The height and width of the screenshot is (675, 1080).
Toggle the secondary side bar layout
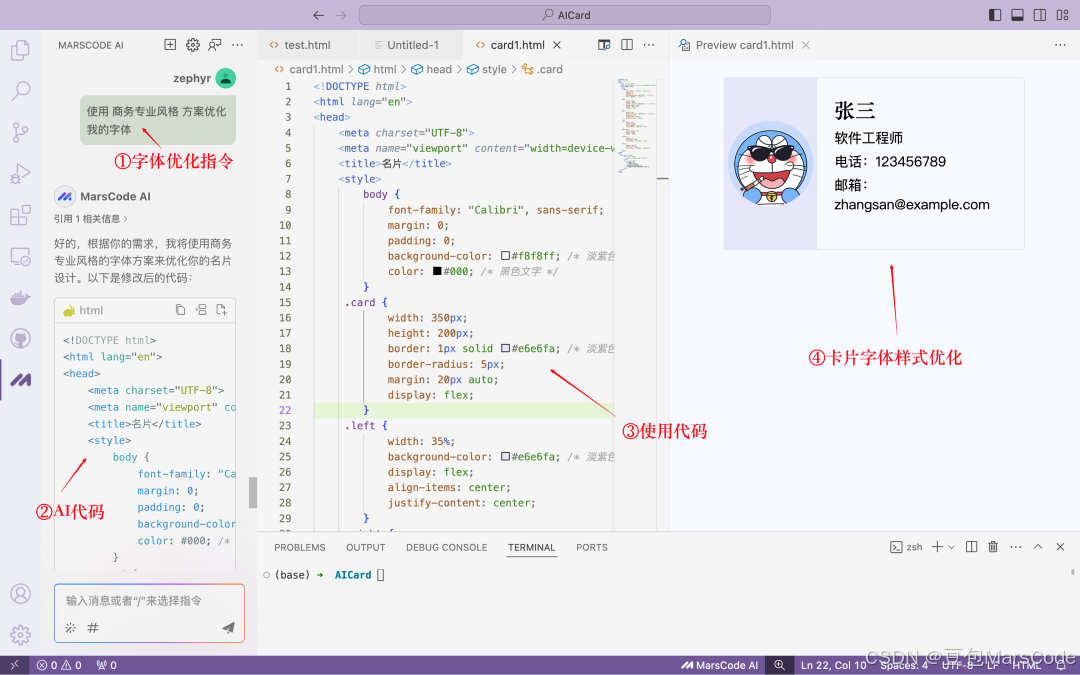1040,15
